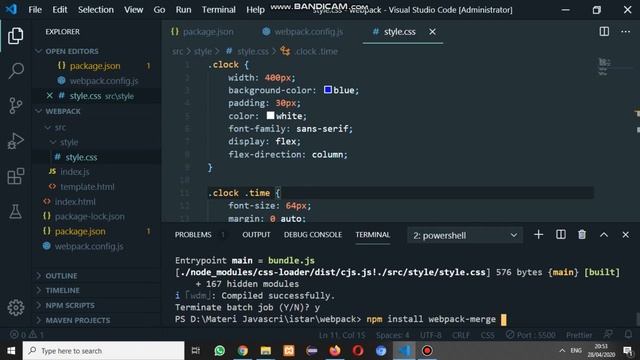Open package-lock.json in explorer tree
640x360 pixels.
90,216
